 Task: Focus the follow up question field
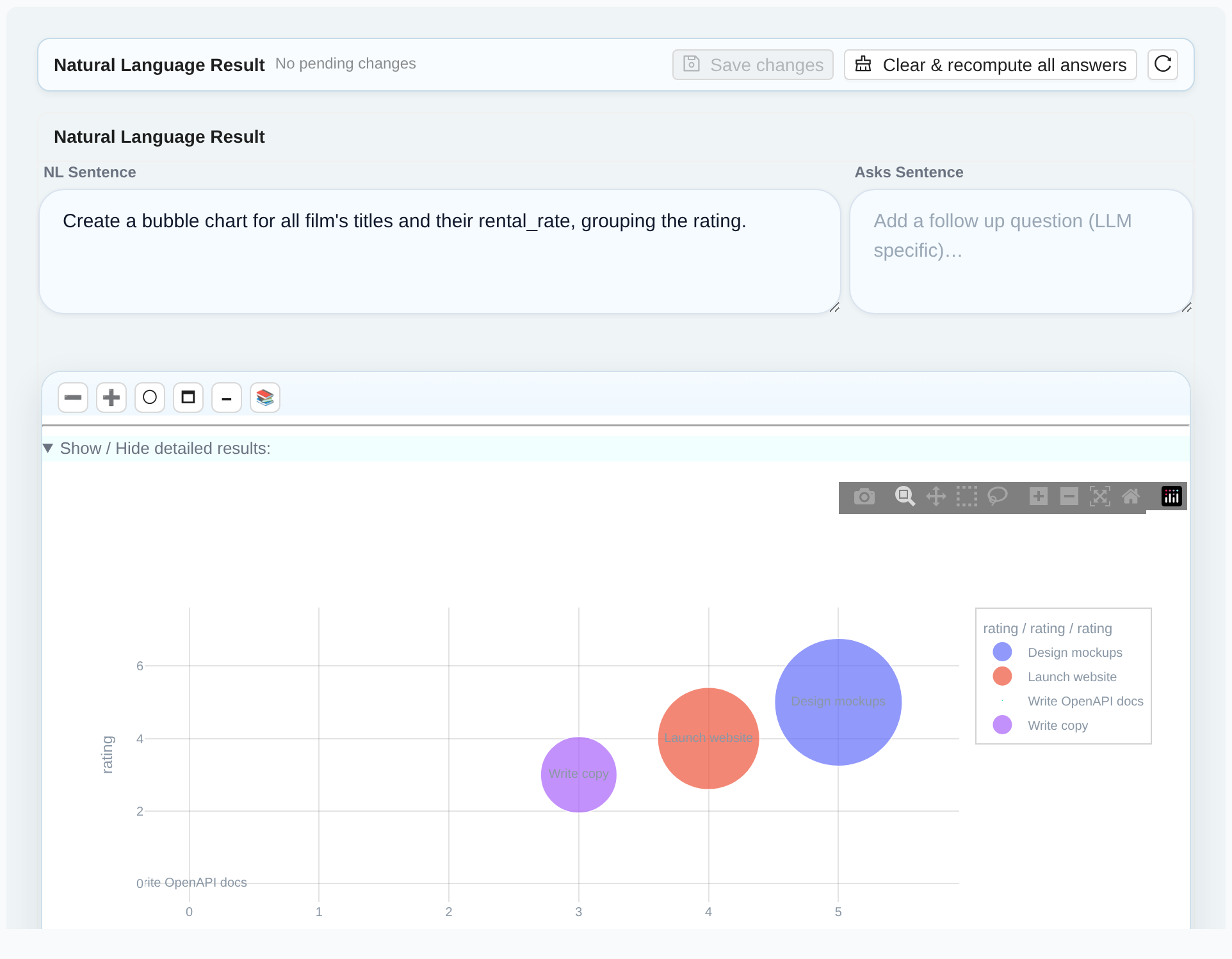pos(1021,251)
